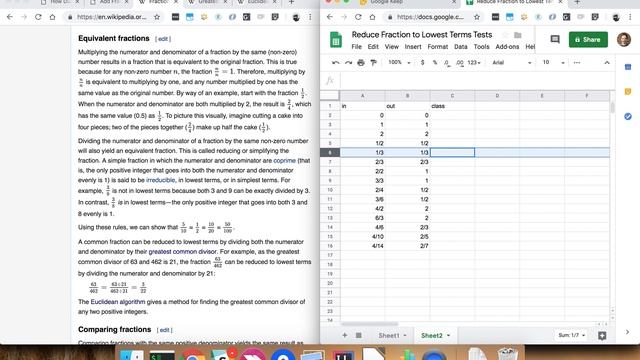Viewport: 640px width, 360px height.
Task: Open the Arial font dropdown
Action: (511, 62)
